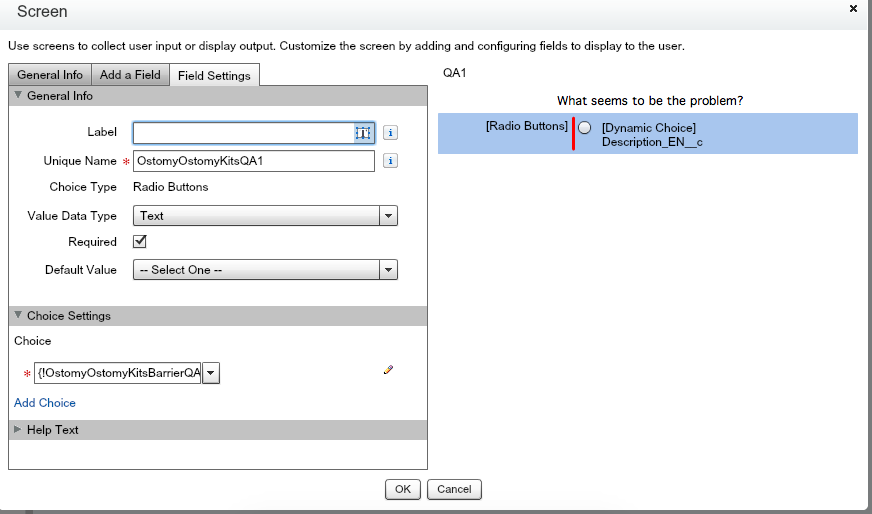The width and height of the screenshot is (872, 514).
Task: Select the Radio Buttons field in preview pane
Action: click(648, 134)
